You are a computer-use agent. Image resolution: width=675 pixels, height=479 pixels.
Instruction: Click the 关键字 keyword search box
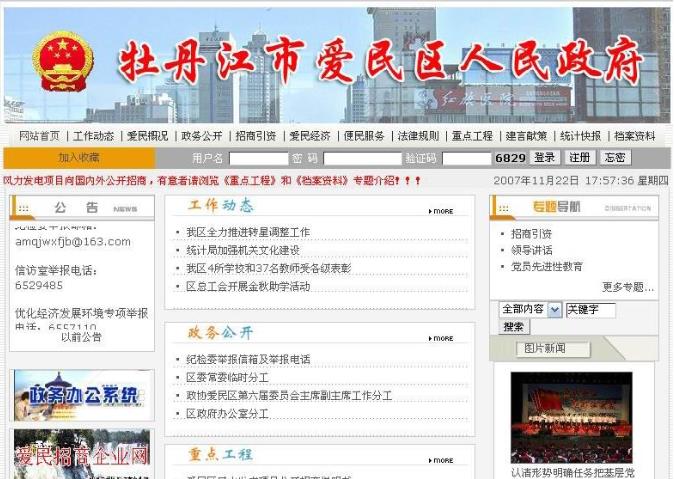[x=590, y=310]
